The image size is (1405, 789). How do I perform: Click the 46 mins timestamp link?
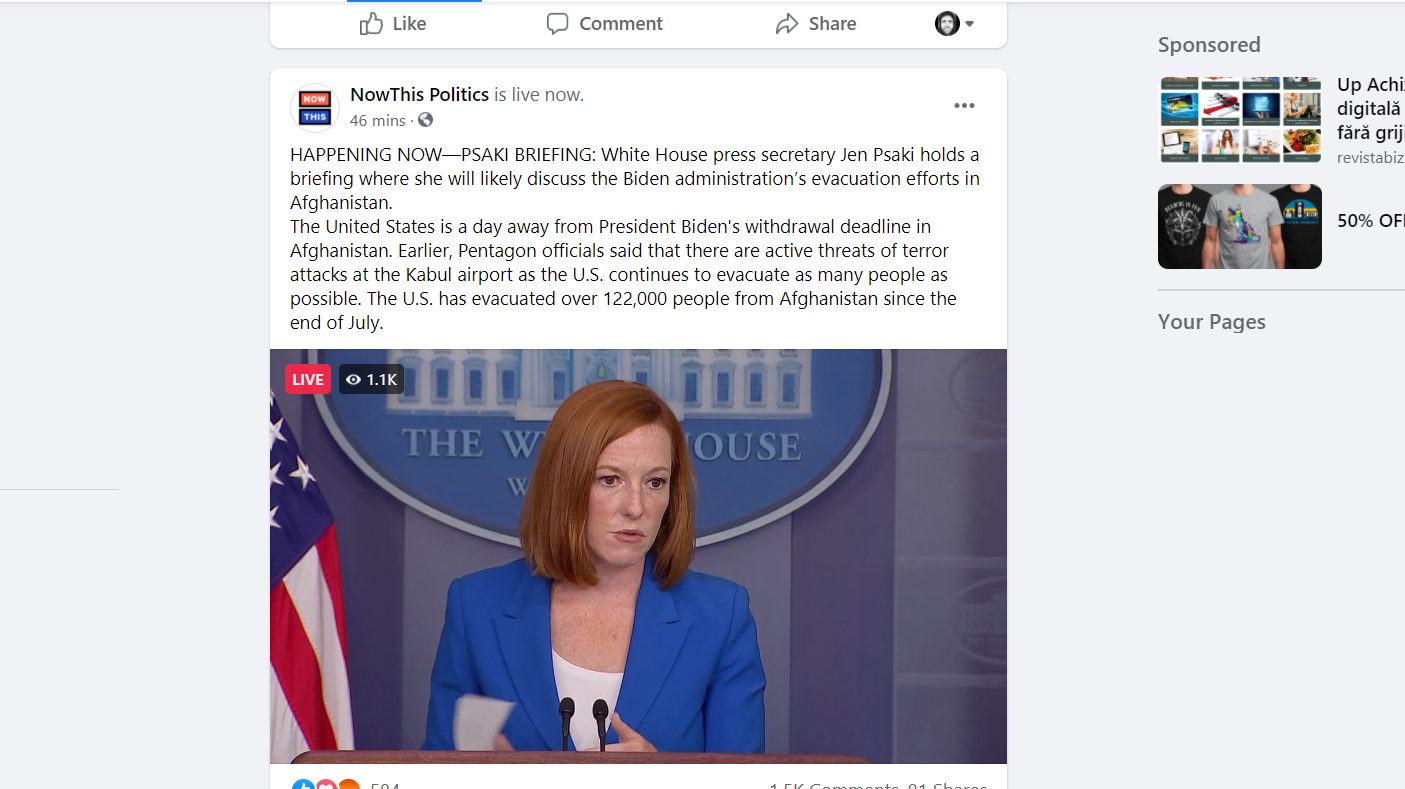point(378,120)
